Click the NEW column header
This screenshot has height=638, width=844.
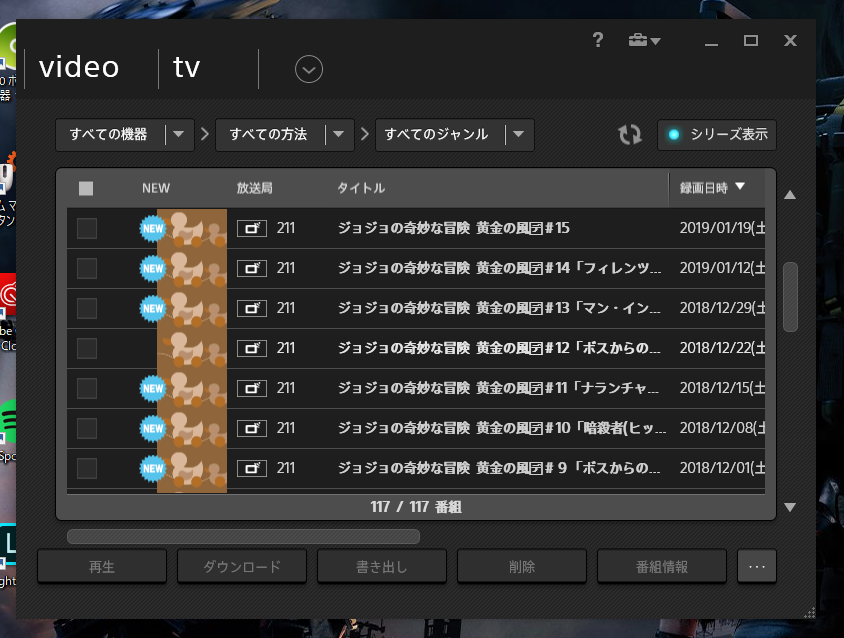click(156, 188)
